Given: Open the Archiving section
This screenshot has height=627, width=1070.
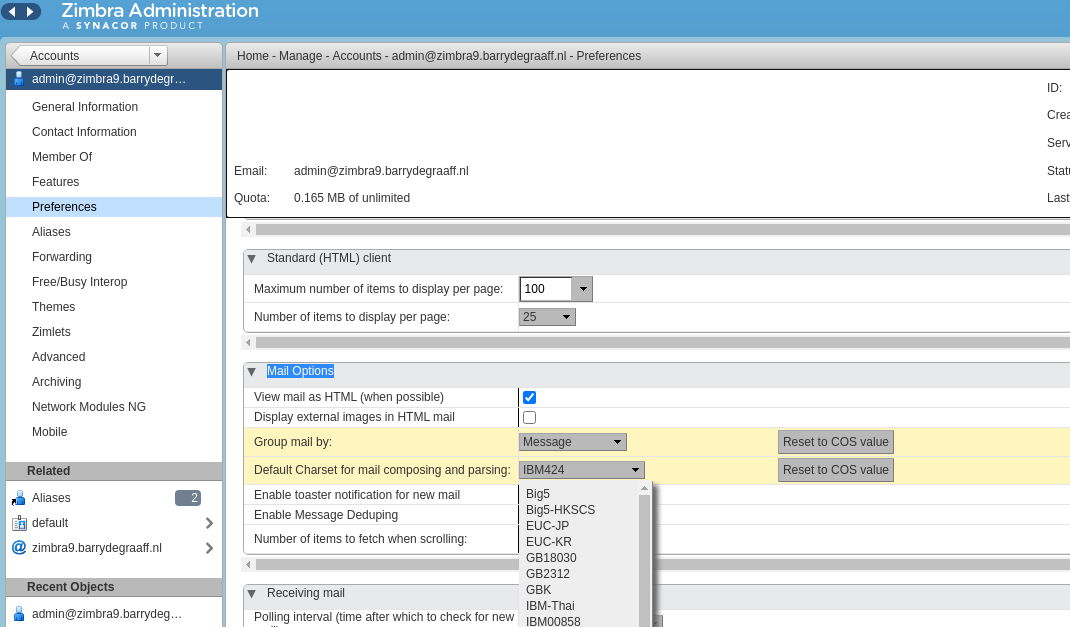Looking at the screenshot, I should coord(56,382).
